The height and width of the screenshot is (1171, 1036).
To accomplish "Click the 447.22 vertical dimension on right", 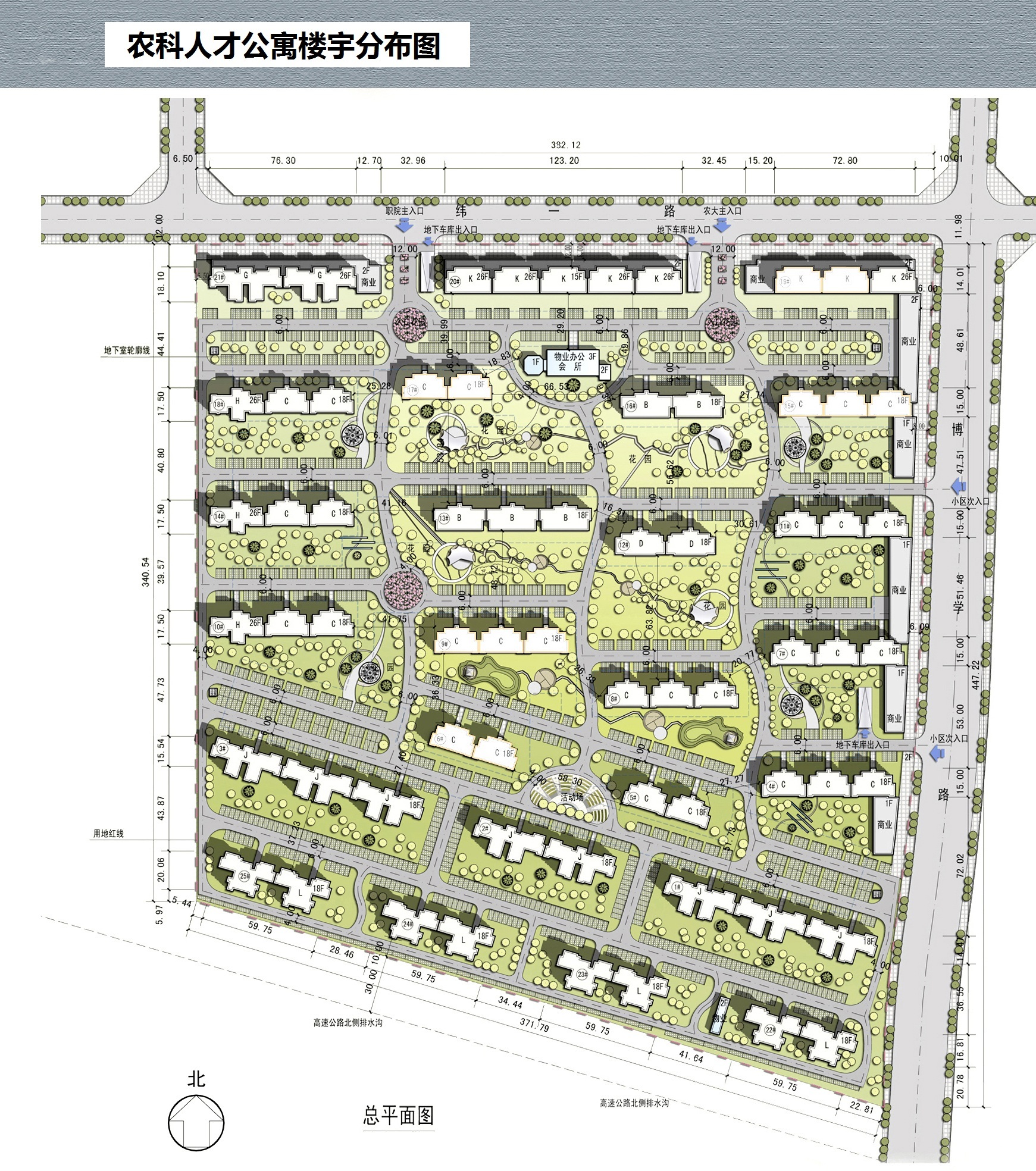I will (x=975, y=675).
